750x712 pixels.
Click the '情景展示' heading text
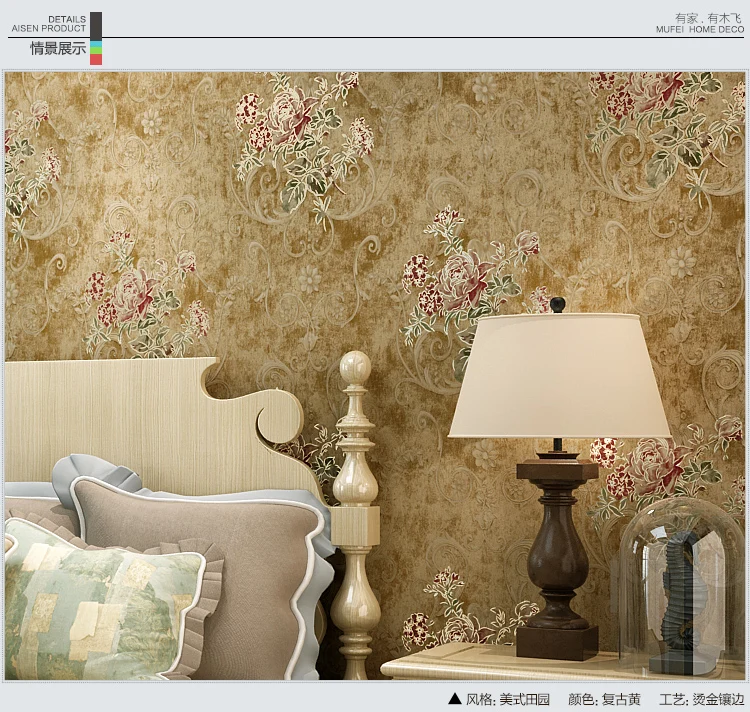point(58,48)
